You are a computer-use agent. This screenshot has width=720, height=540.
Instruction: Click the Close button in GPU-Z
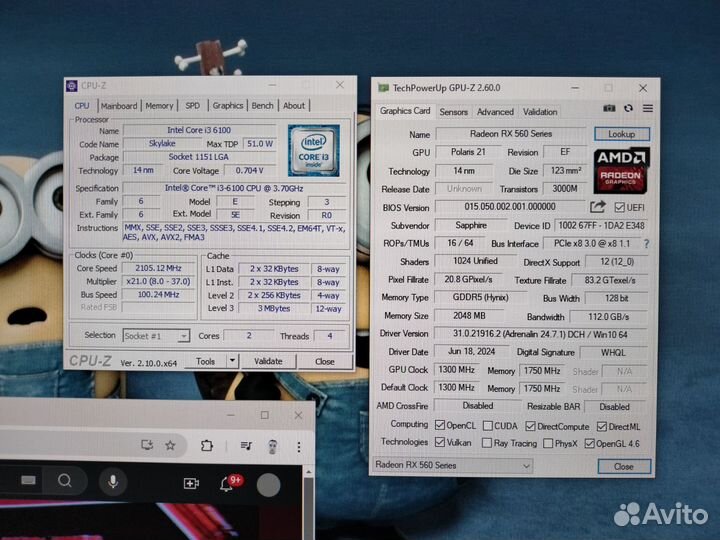click(624, 467)
